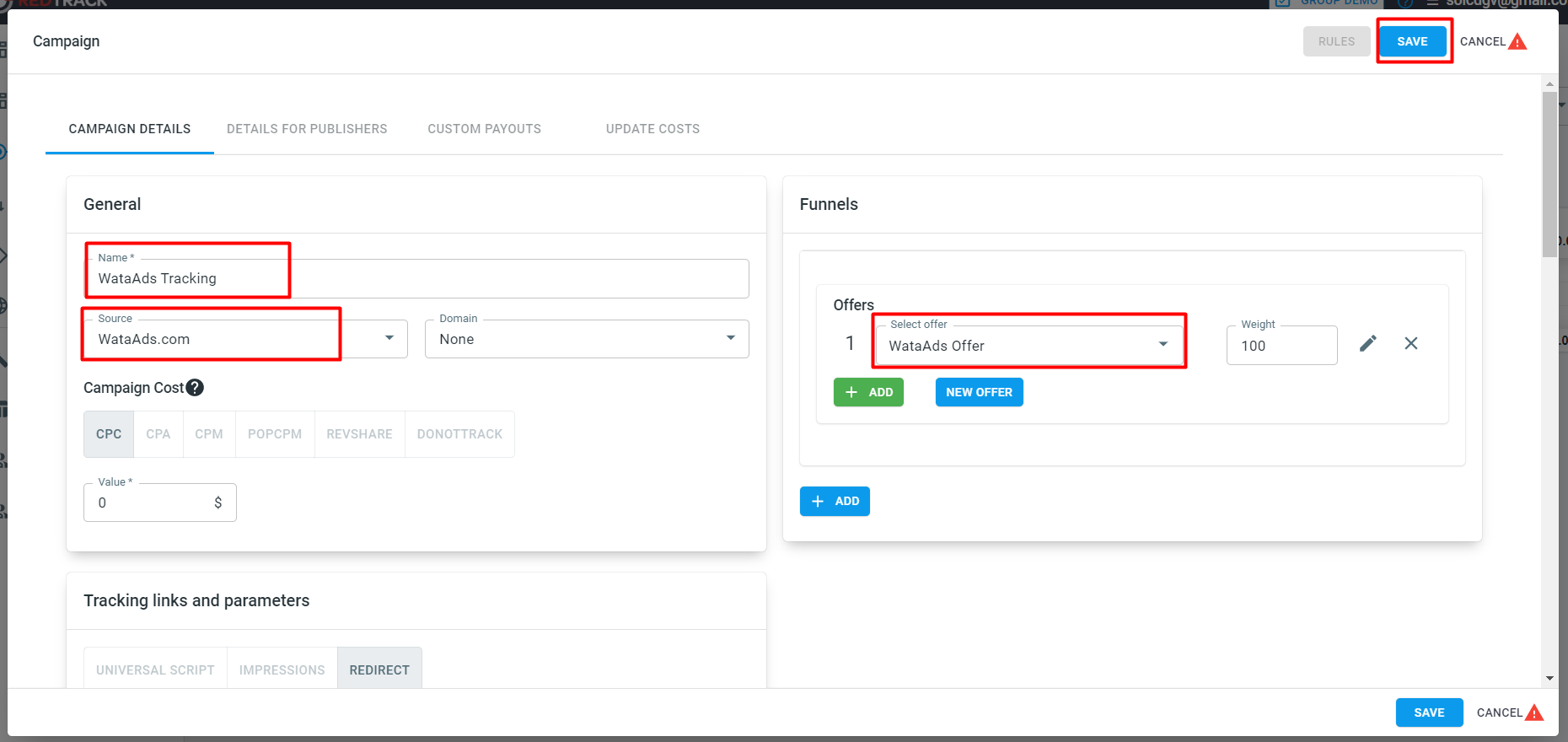Click the offer Weight field
Viewport: 1568px width, 742px height.
pos(1281,346)
